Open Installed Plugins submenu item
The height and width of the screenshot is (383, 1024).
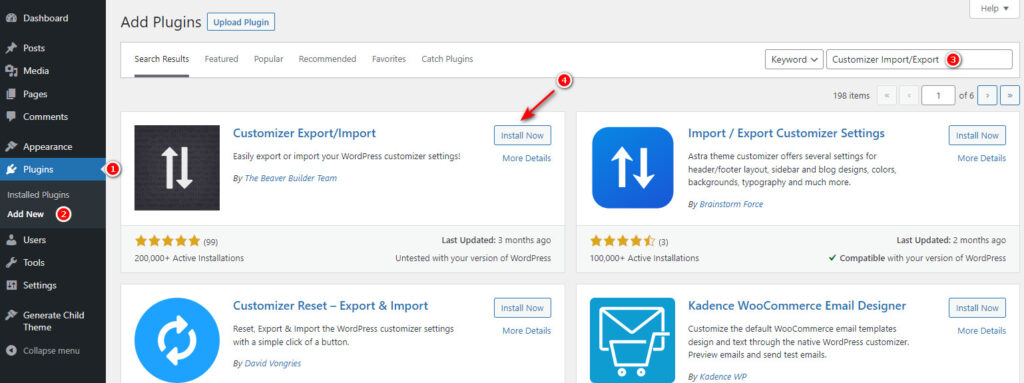pyautogui.click(x=38, y=195)
